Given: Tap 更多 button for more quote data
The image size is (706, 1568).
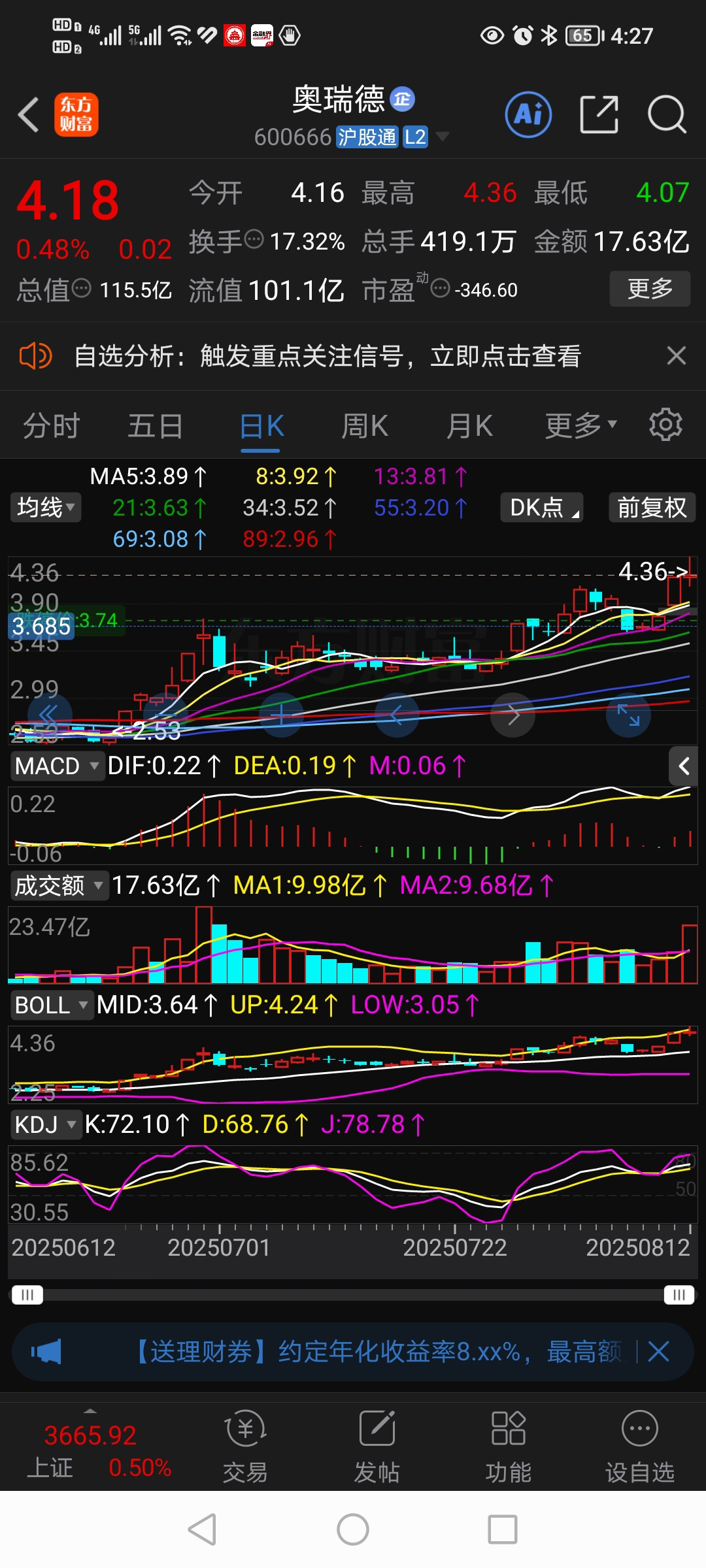Looking at the screenshot, I should point(650,288).
